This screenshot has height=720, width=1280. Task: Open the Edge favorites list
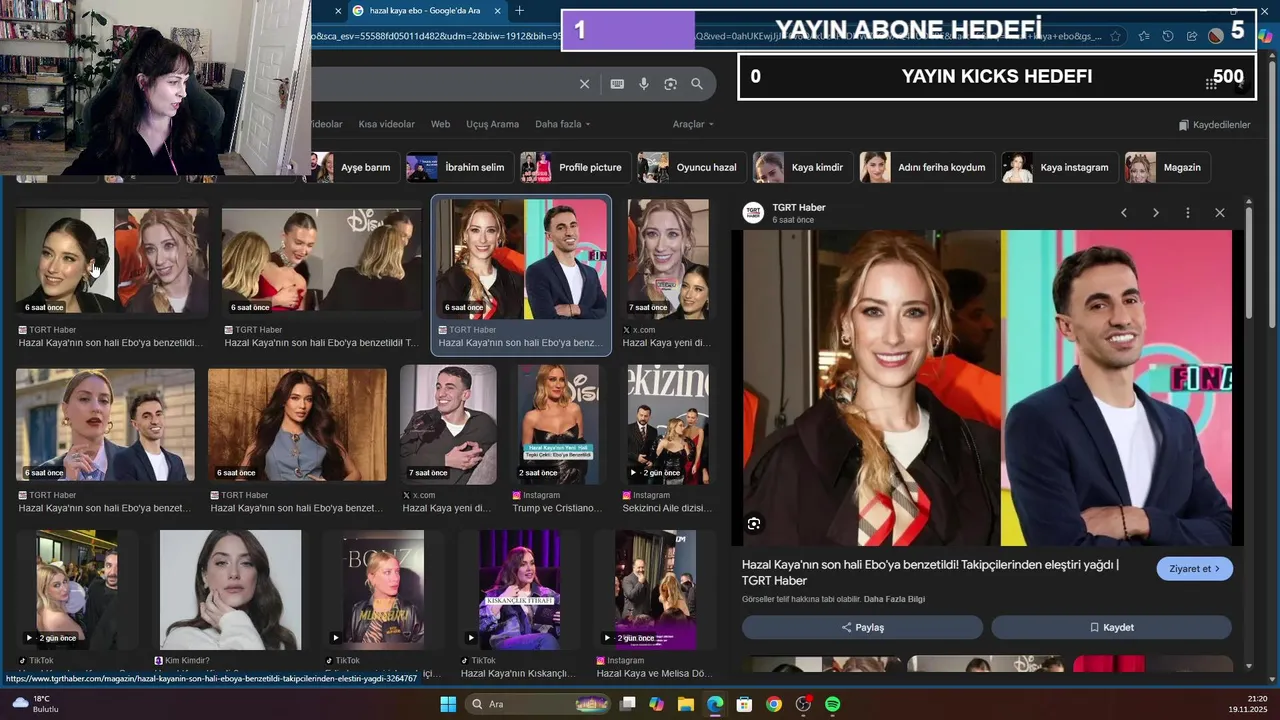[x=1143, y=36]
